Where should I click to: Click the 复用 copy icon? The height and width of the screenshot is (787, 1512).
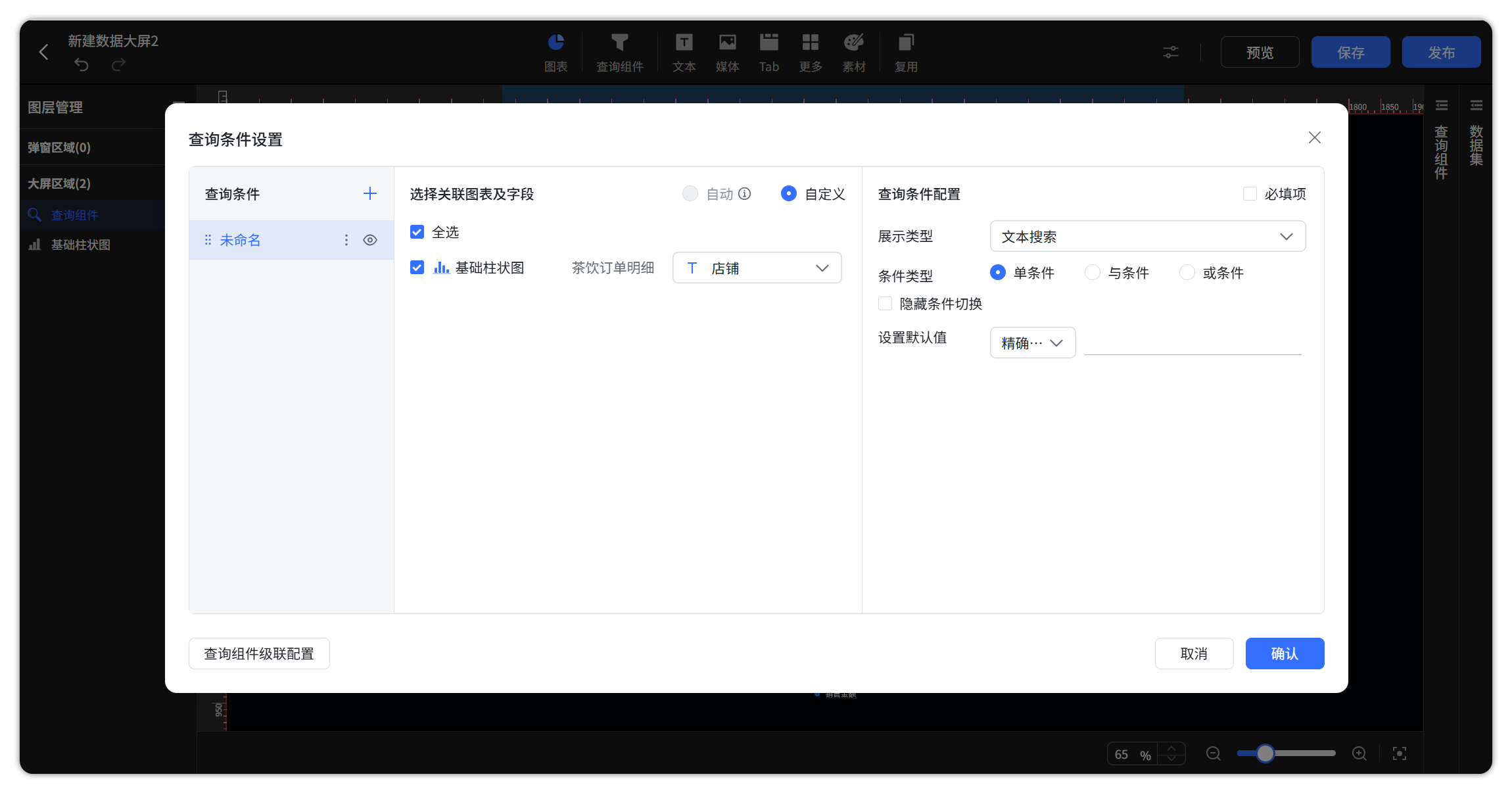click(x=906, y=53)
